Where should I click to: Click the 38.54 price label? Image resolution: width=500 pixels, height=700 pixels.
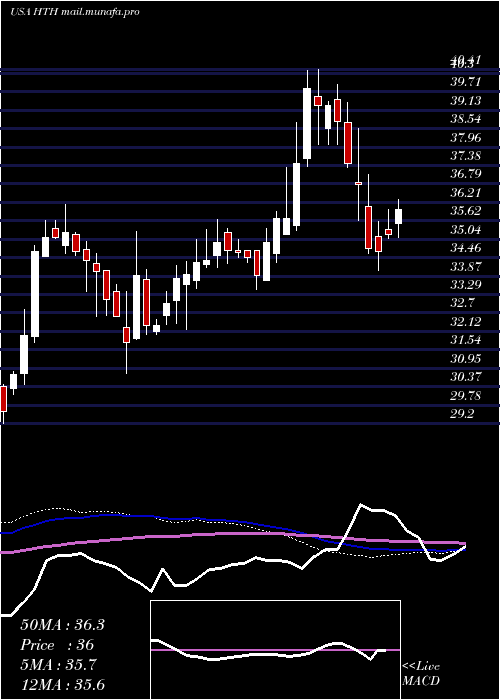click(466, 119)
